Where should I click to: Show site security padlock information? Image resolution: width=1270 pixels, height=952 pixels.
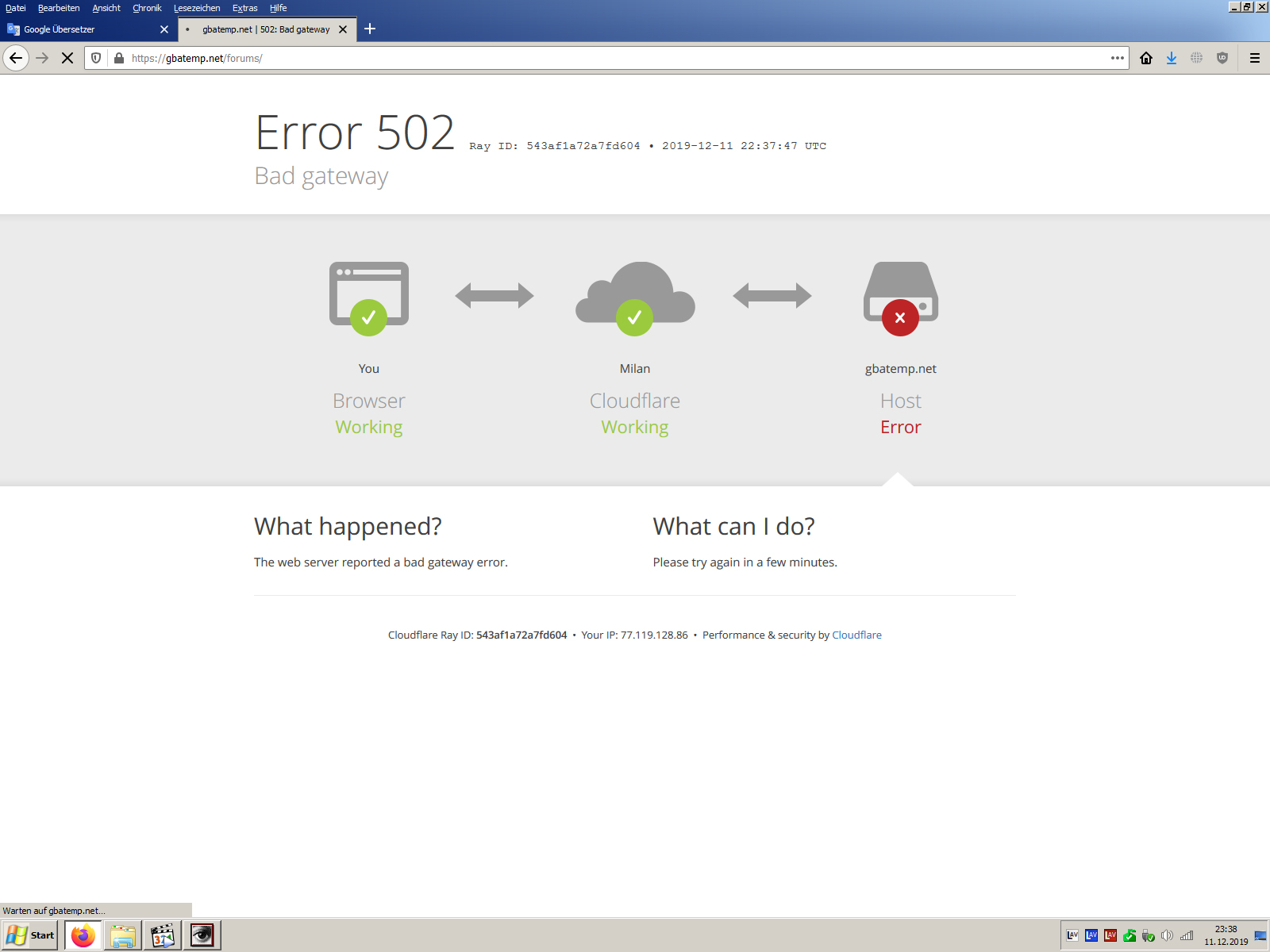[119, 58]
